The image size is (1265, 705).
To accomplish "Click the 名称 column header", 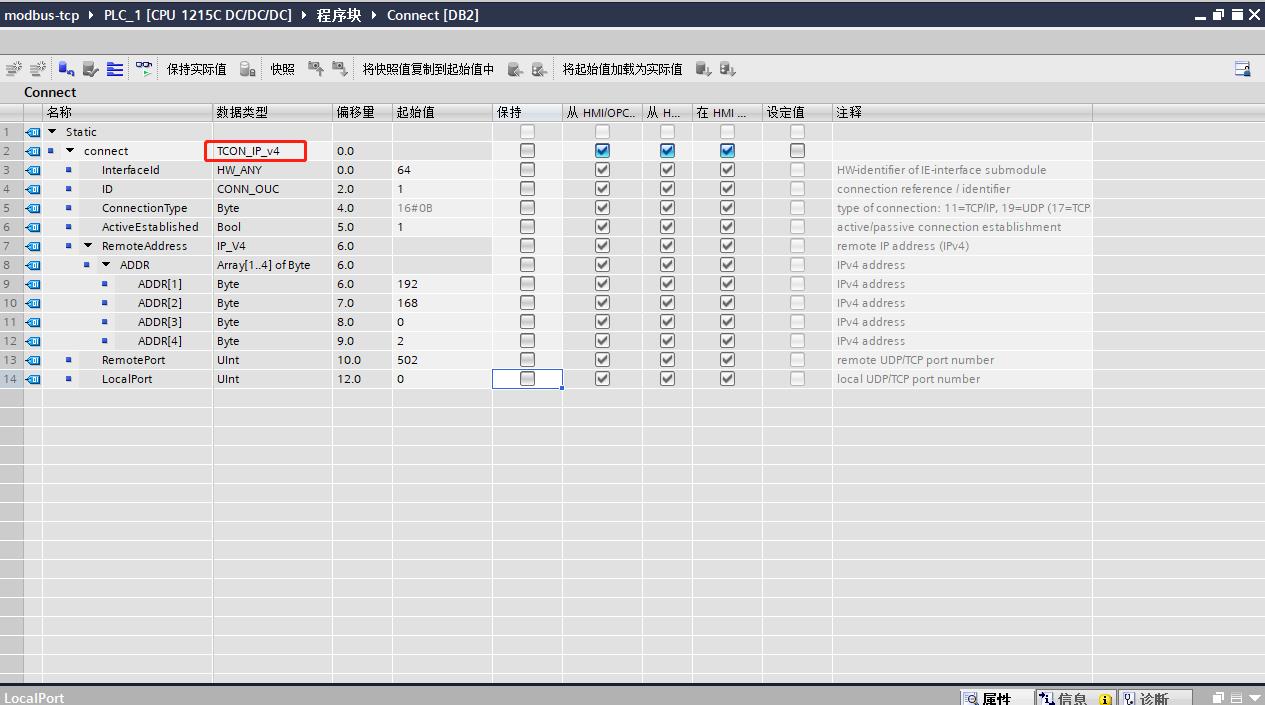I will coord(127,112).
